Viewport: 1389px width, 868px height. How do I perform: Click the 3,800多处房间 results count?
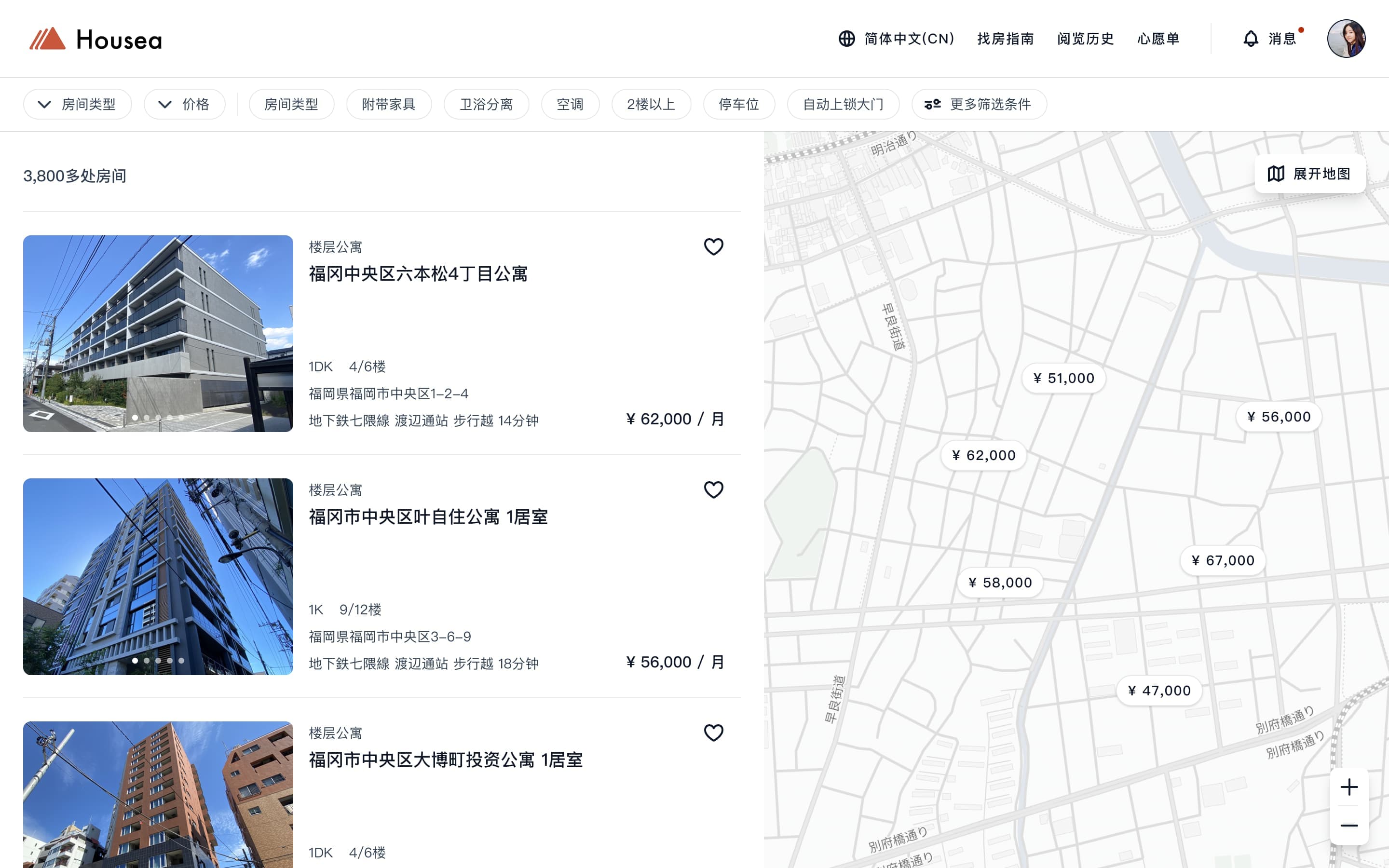[75, 176]
